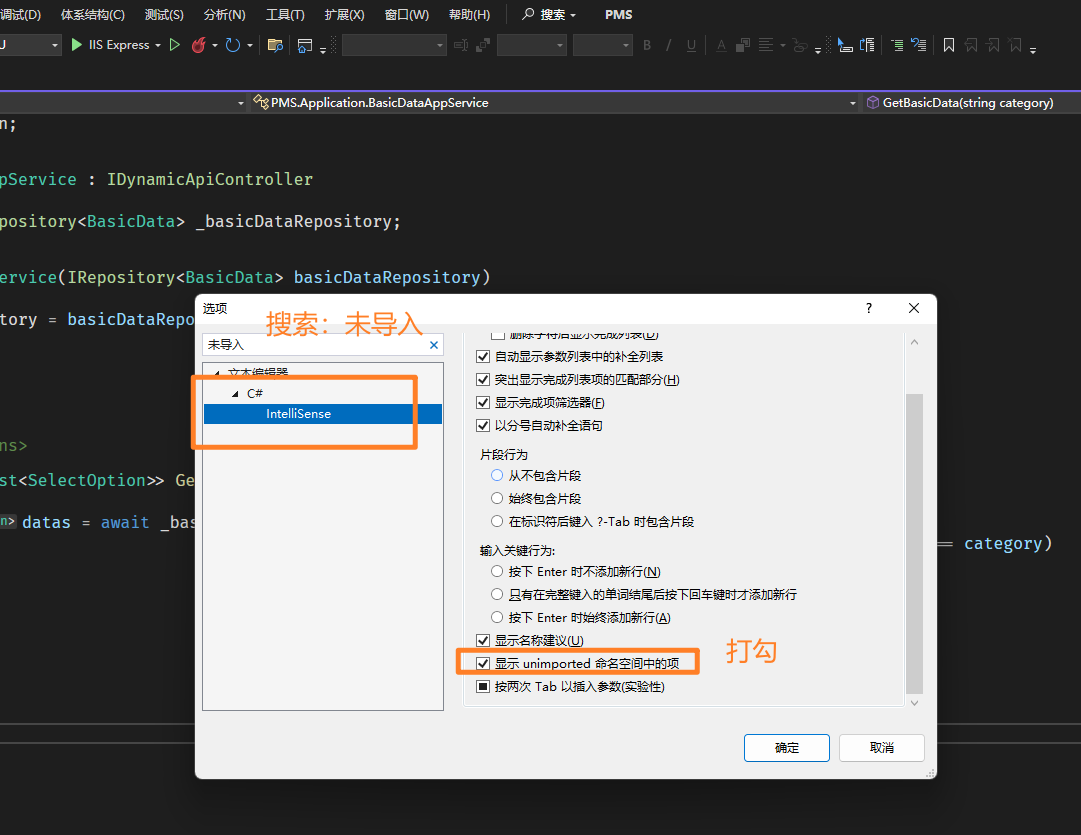Clear the options search box with the X

[434, 345]
